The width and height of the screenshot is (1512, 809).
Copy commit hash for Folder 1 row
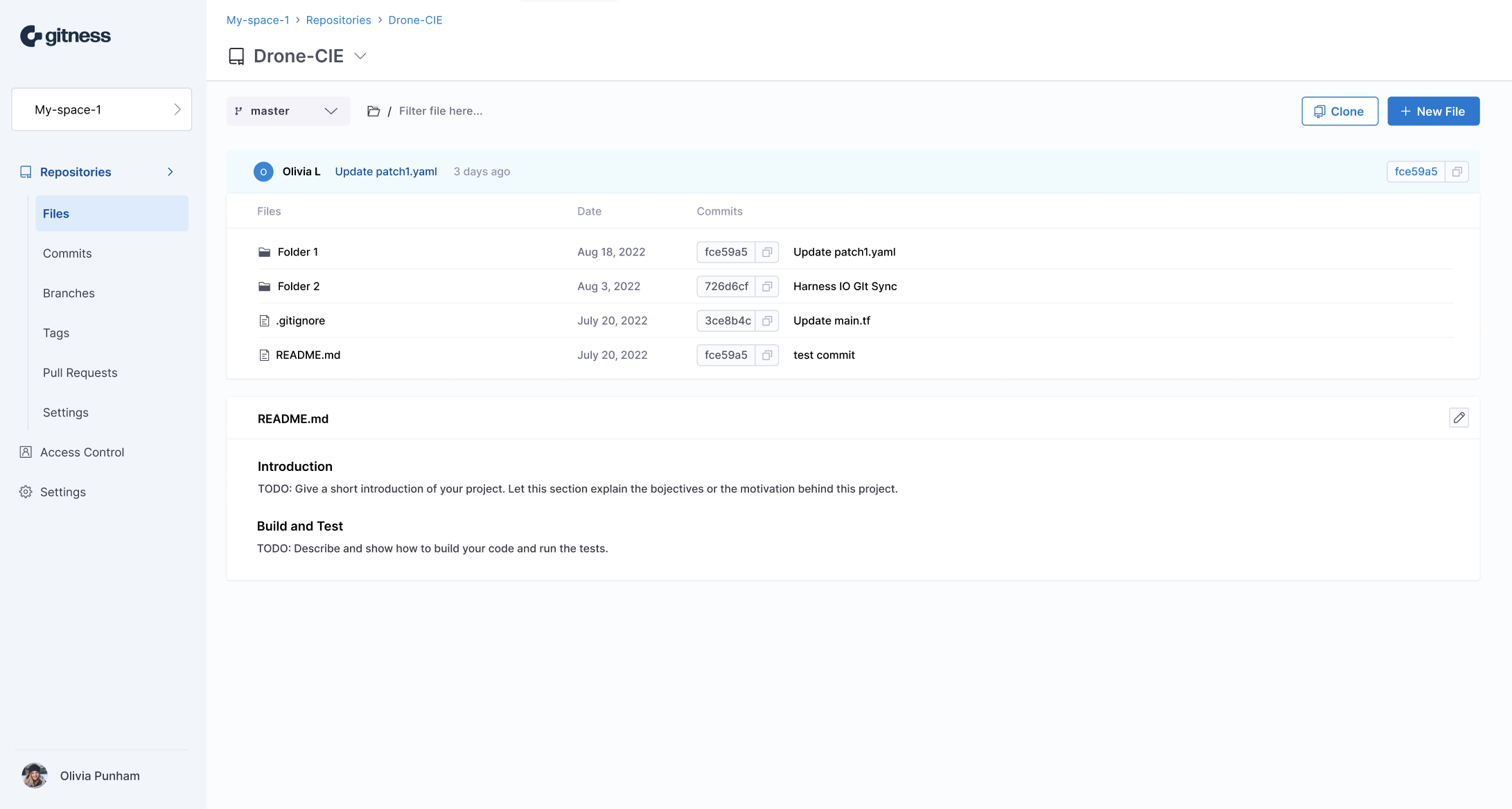pos(766,252)
